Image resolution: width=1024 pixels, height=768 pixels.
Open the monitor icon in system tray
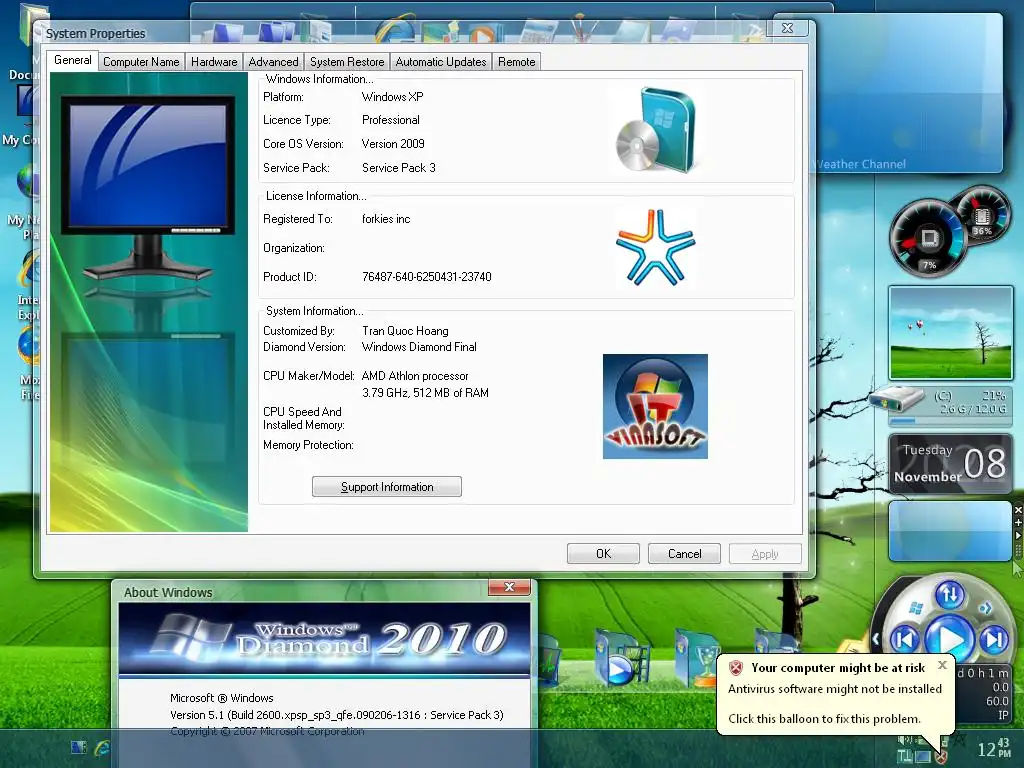pyautogui.click(x=922, y=756)
